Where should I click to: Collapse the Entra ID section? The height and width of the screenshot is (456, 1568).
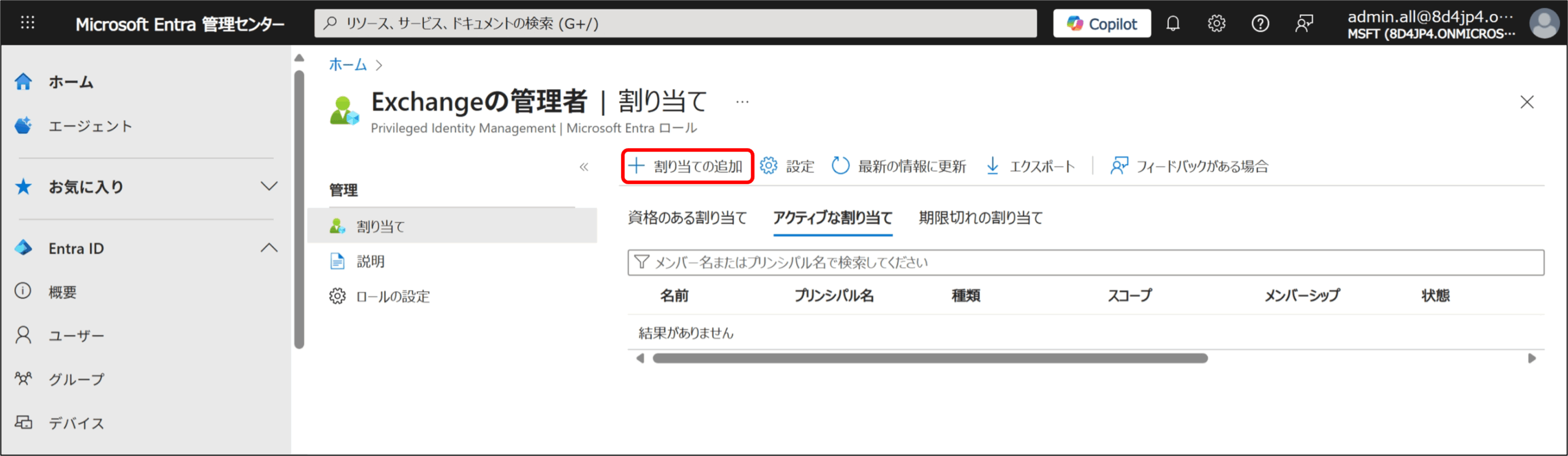tap(269, 248)
